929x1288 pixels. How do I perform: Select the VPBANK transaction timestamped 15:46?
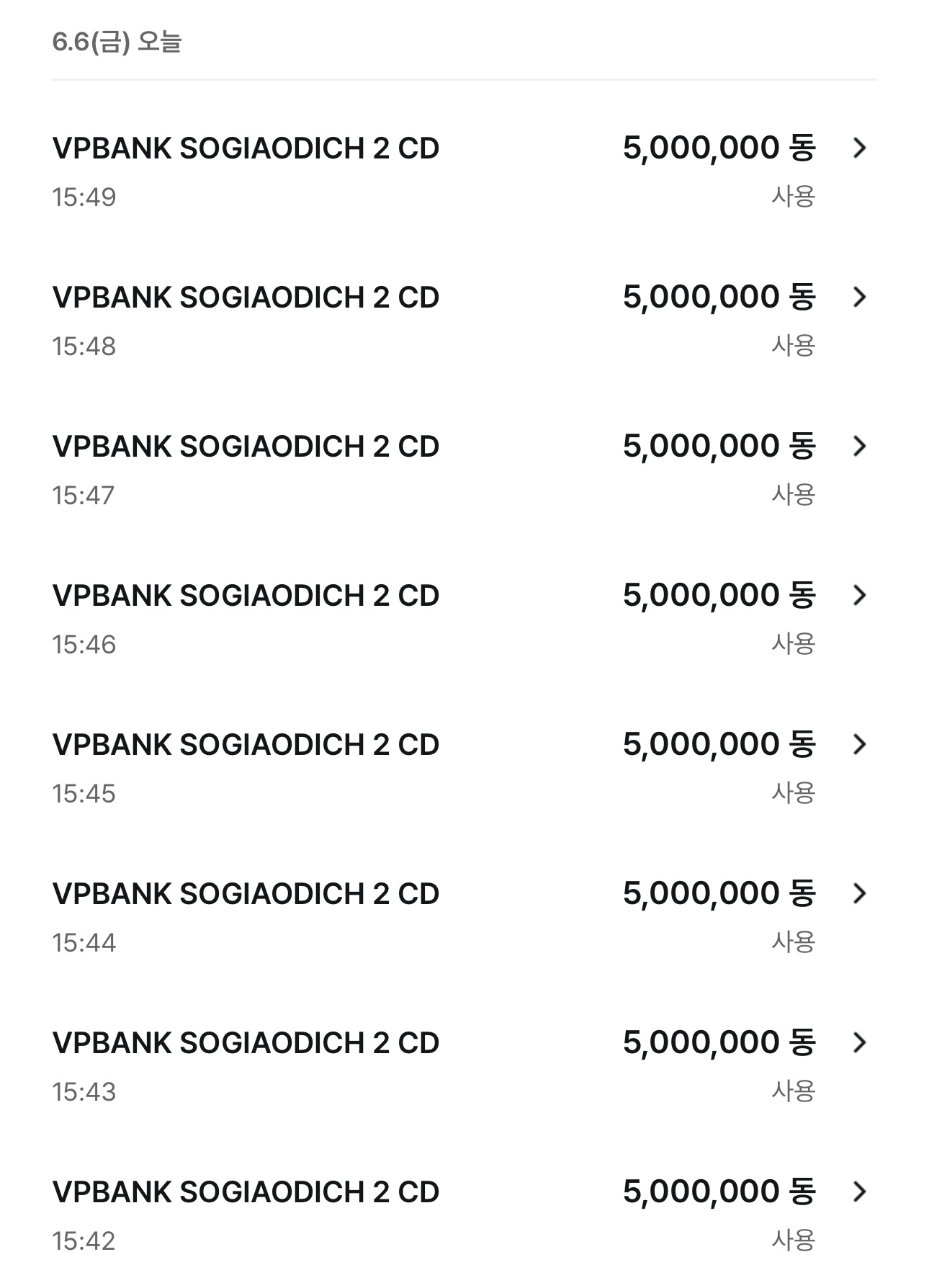(x=246, y=596)
